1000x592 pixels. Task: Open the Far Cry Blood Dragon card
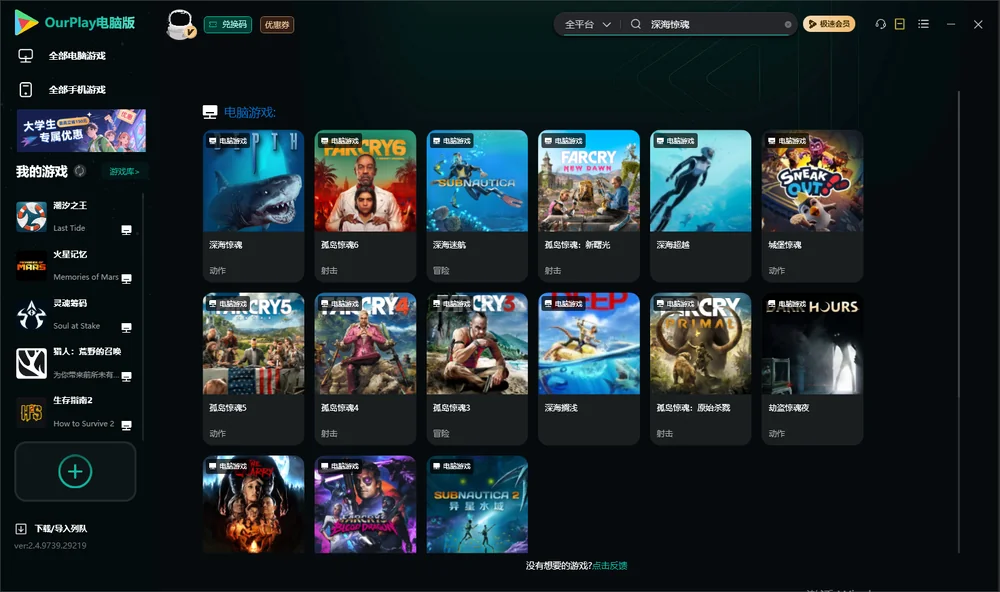pos(365,504)
